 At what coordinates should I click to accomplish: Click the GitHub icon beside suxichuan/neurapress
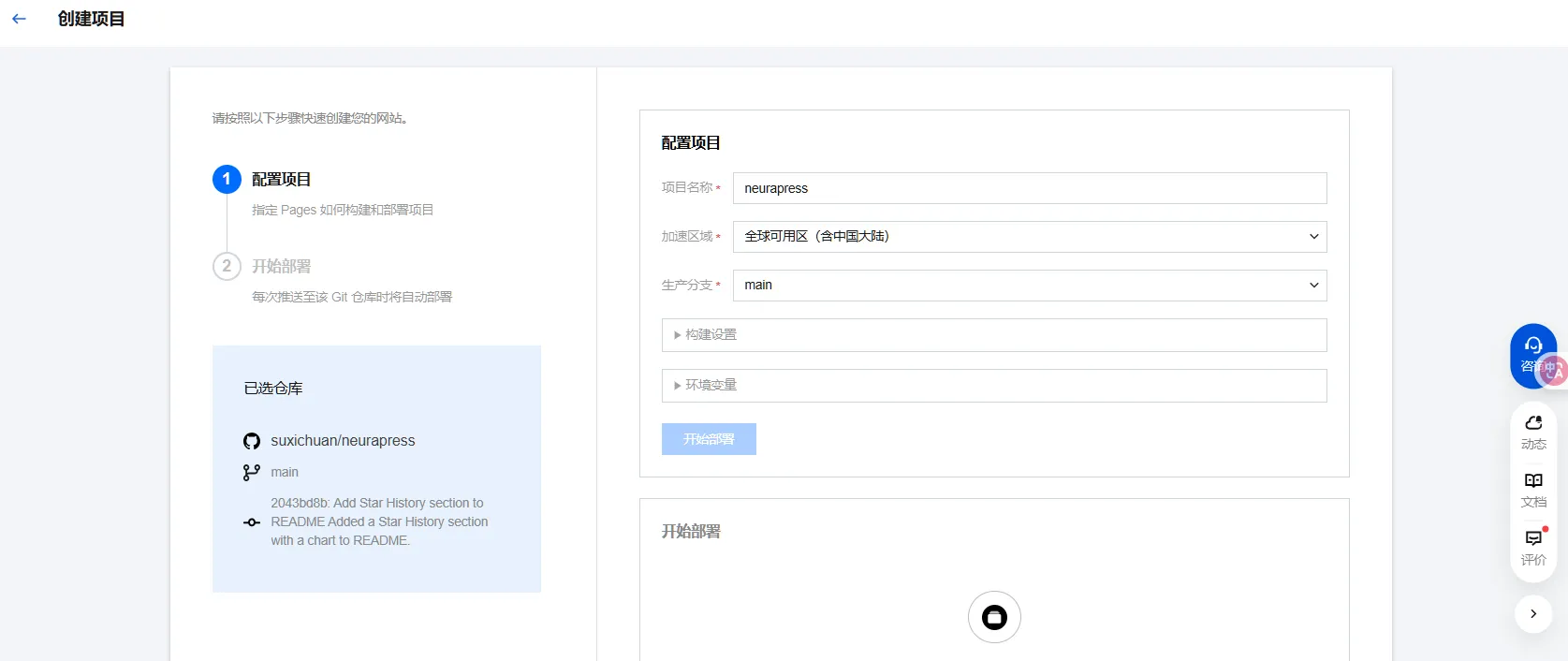click(252, 441)
